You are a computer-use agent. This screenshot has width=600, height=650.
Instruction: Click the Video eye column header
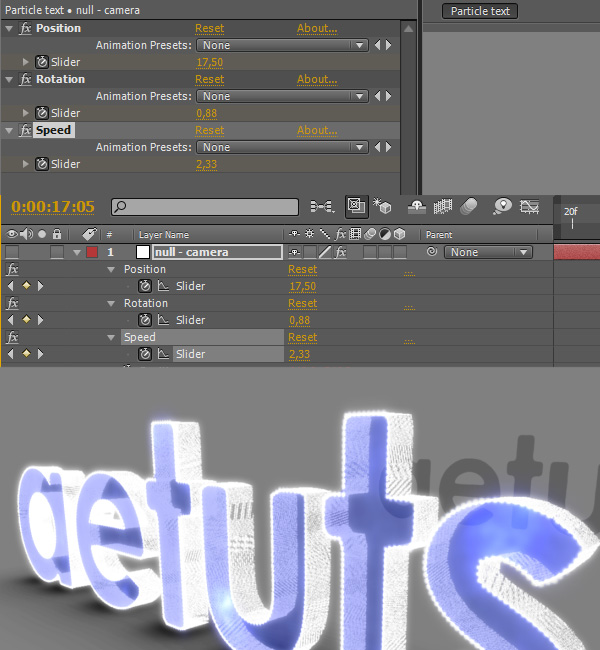click(12, 234)
